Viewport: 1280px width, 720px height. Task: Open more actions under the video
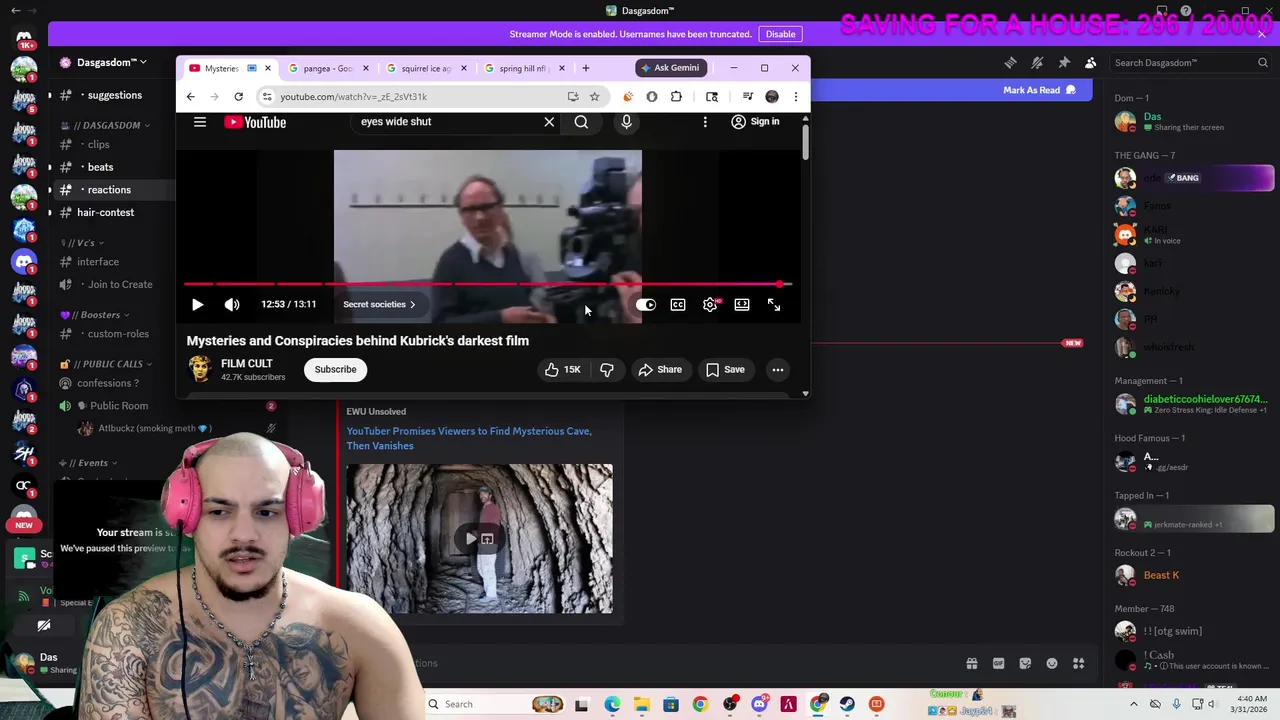pos(777,370)
